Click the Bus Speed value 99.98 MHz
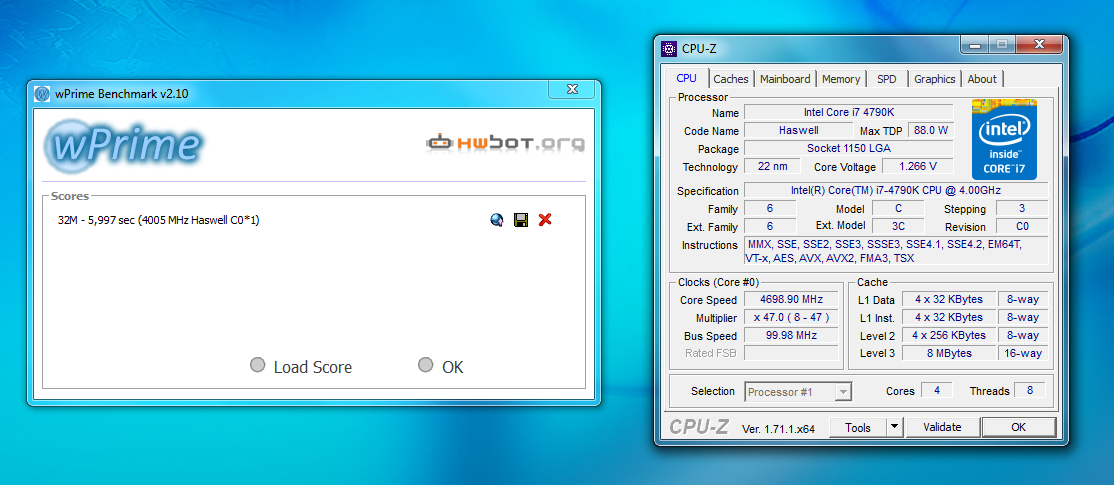This screenshot has height=485, width=1114. (791, 335)
